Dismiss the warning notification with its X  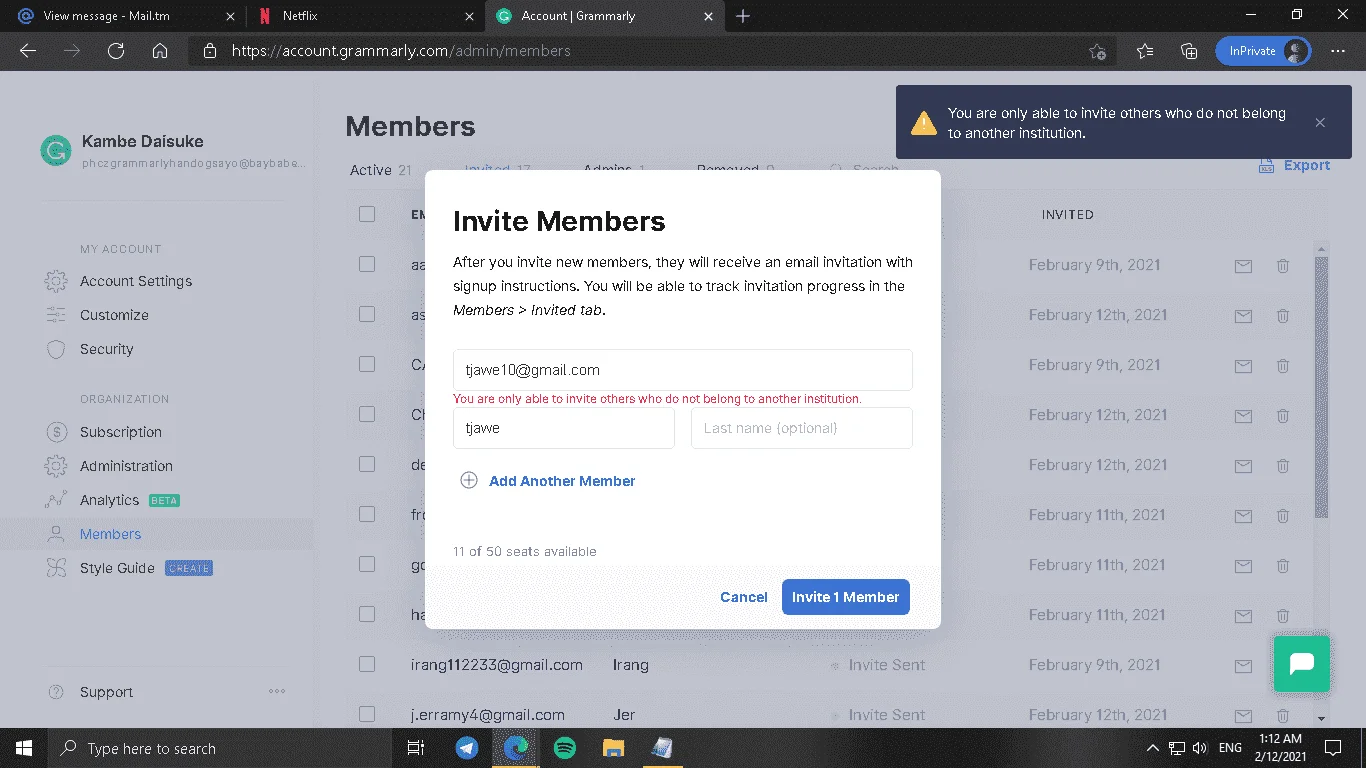pos(1320,123)
